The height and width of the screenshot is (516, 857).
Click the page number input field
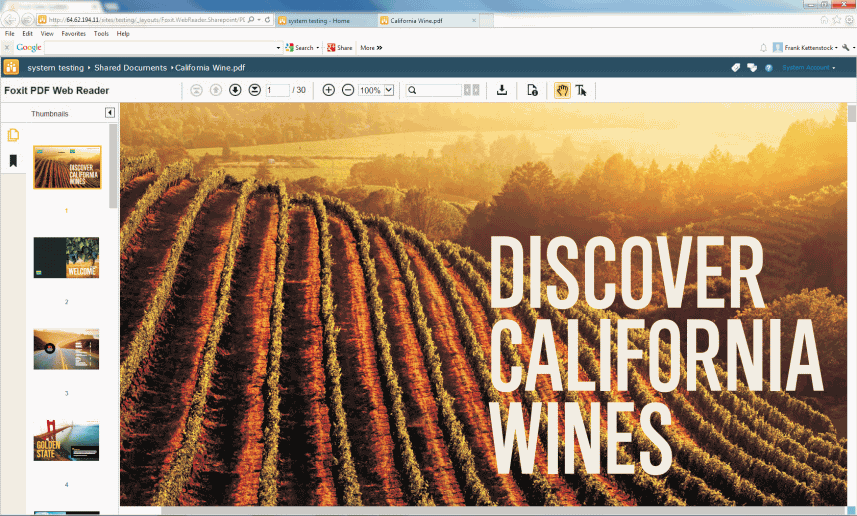[278, 90]
